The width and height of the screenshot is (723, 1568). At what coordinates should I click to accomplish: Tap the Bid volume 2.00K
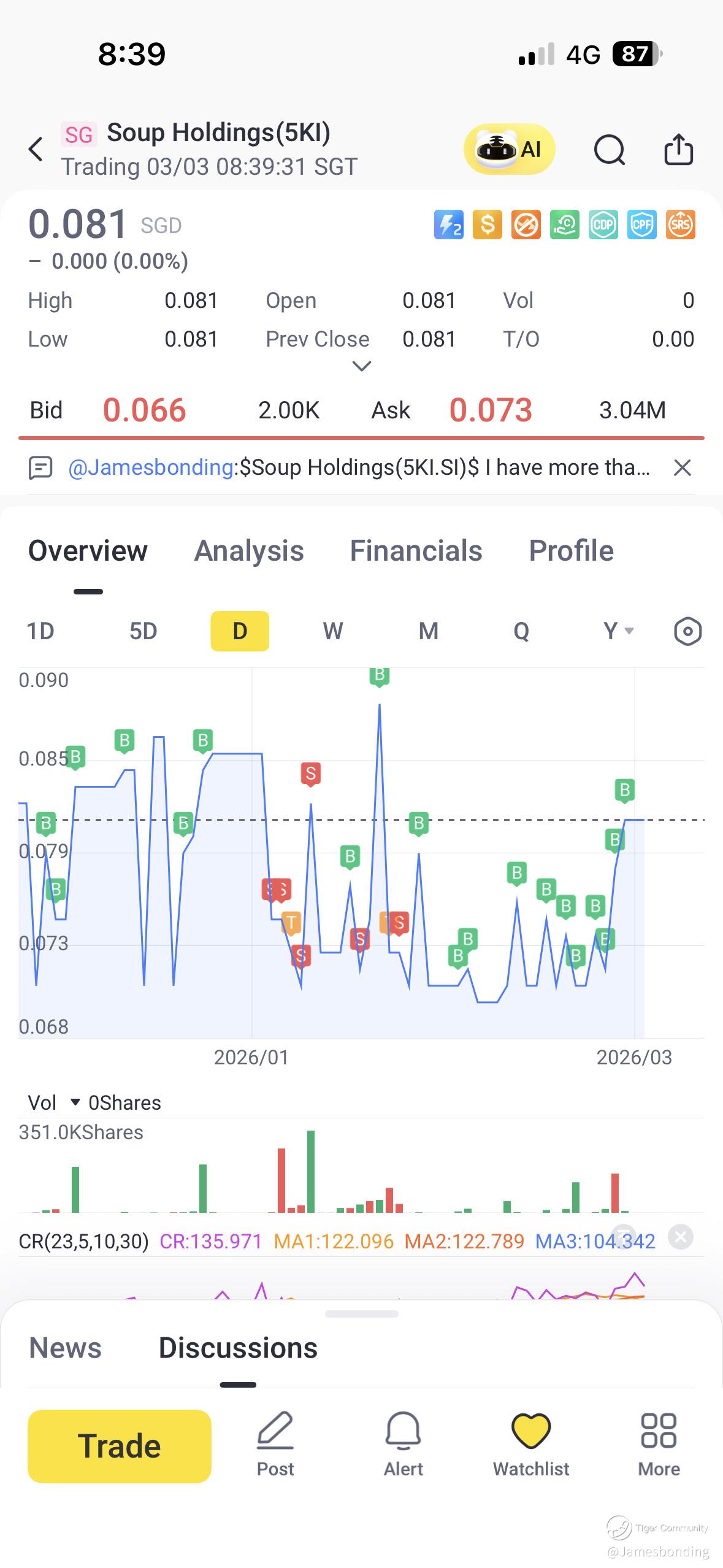(x=289, y=410)
